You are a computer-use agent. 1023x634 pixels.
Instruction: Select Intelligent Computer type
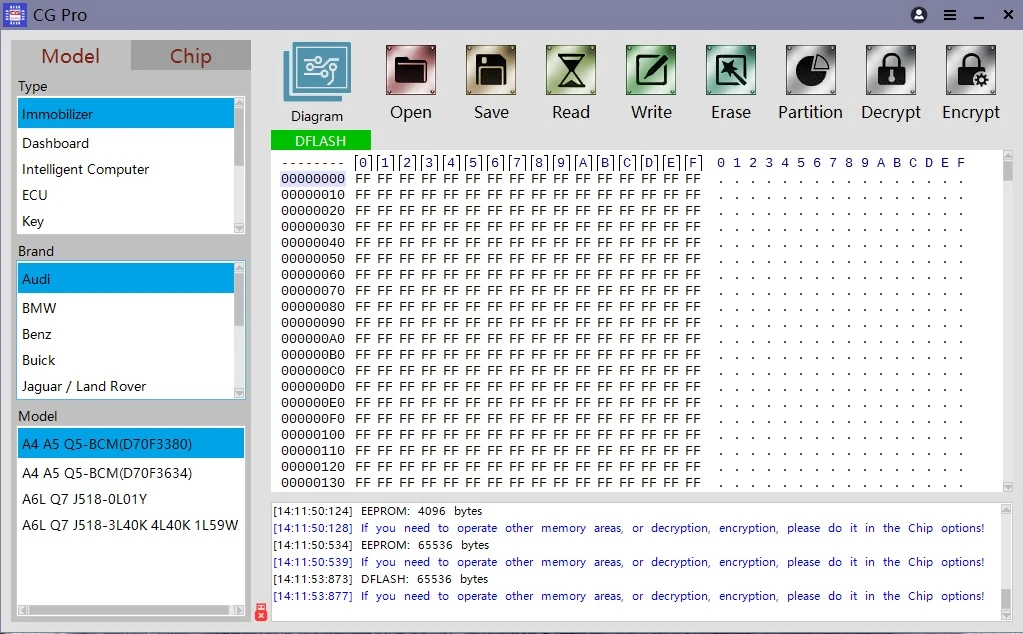coord(125,169)
